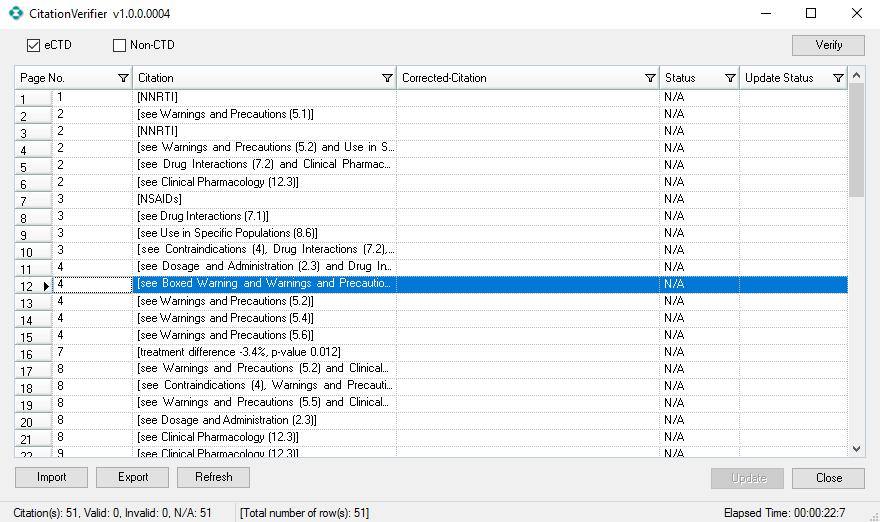Open the Page No. column filter icon
The image size is (880, 522).
click(123, 78)
